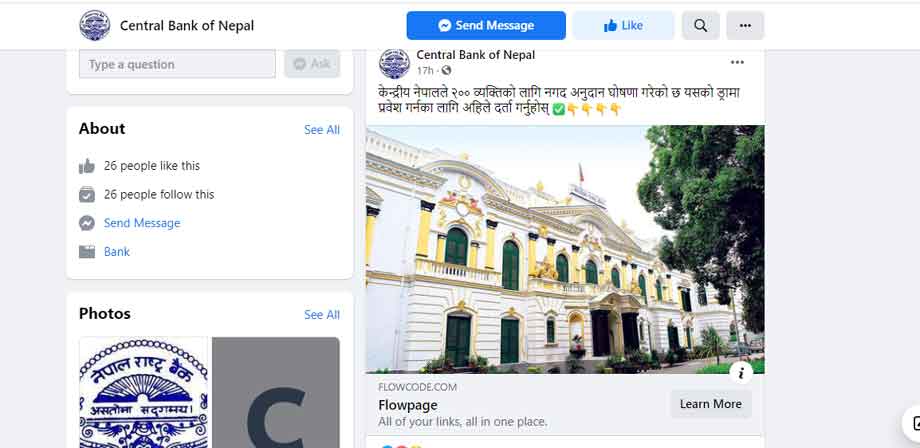The height and width of the screenshot is (448, 920).
Task: Click the Central Bank of Nepal header logo
Action: click(x=94, y=25)
